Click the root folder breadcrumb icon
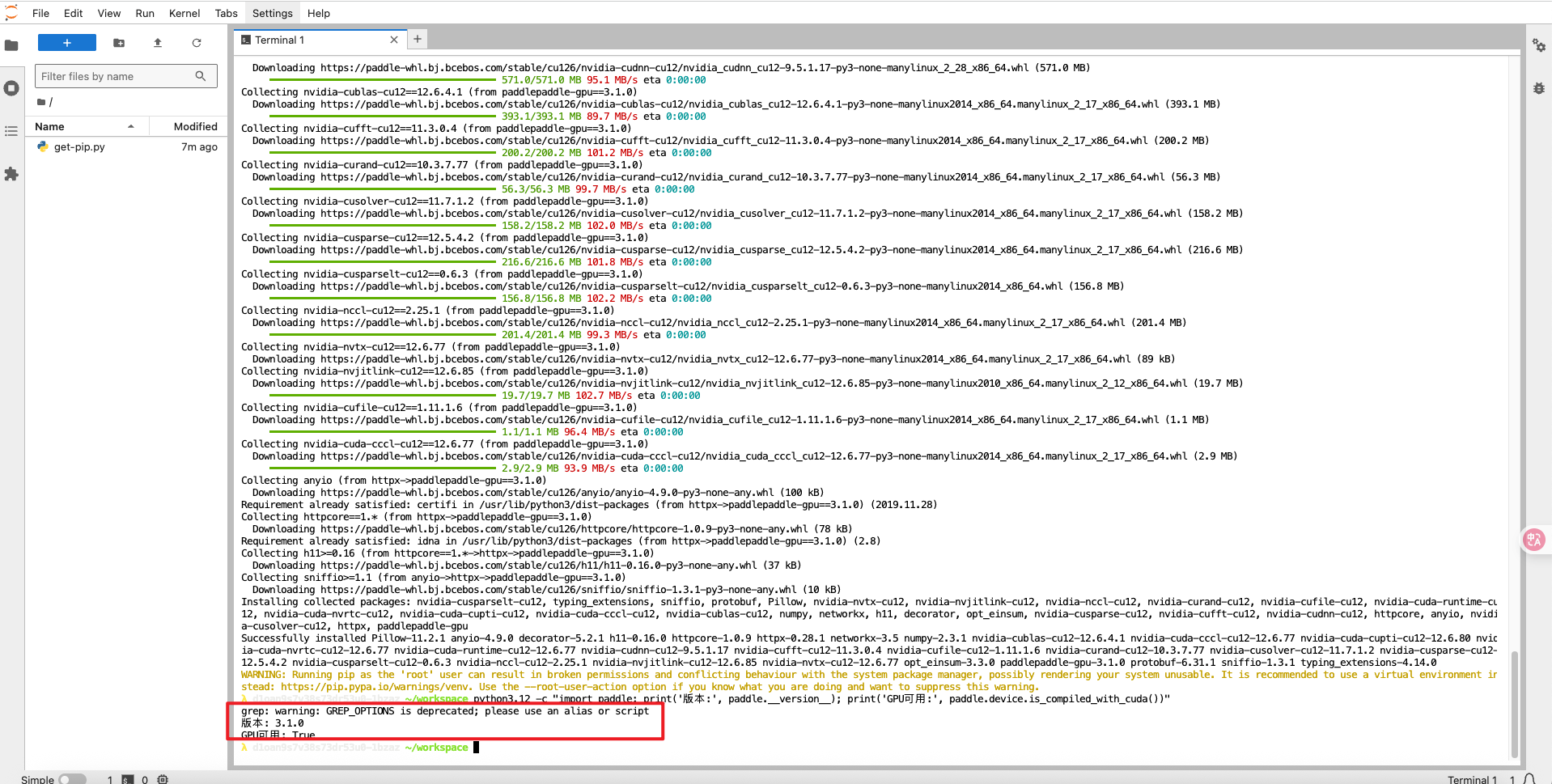This screenshot has height=784, width=1552. click(x=41, y=102)
